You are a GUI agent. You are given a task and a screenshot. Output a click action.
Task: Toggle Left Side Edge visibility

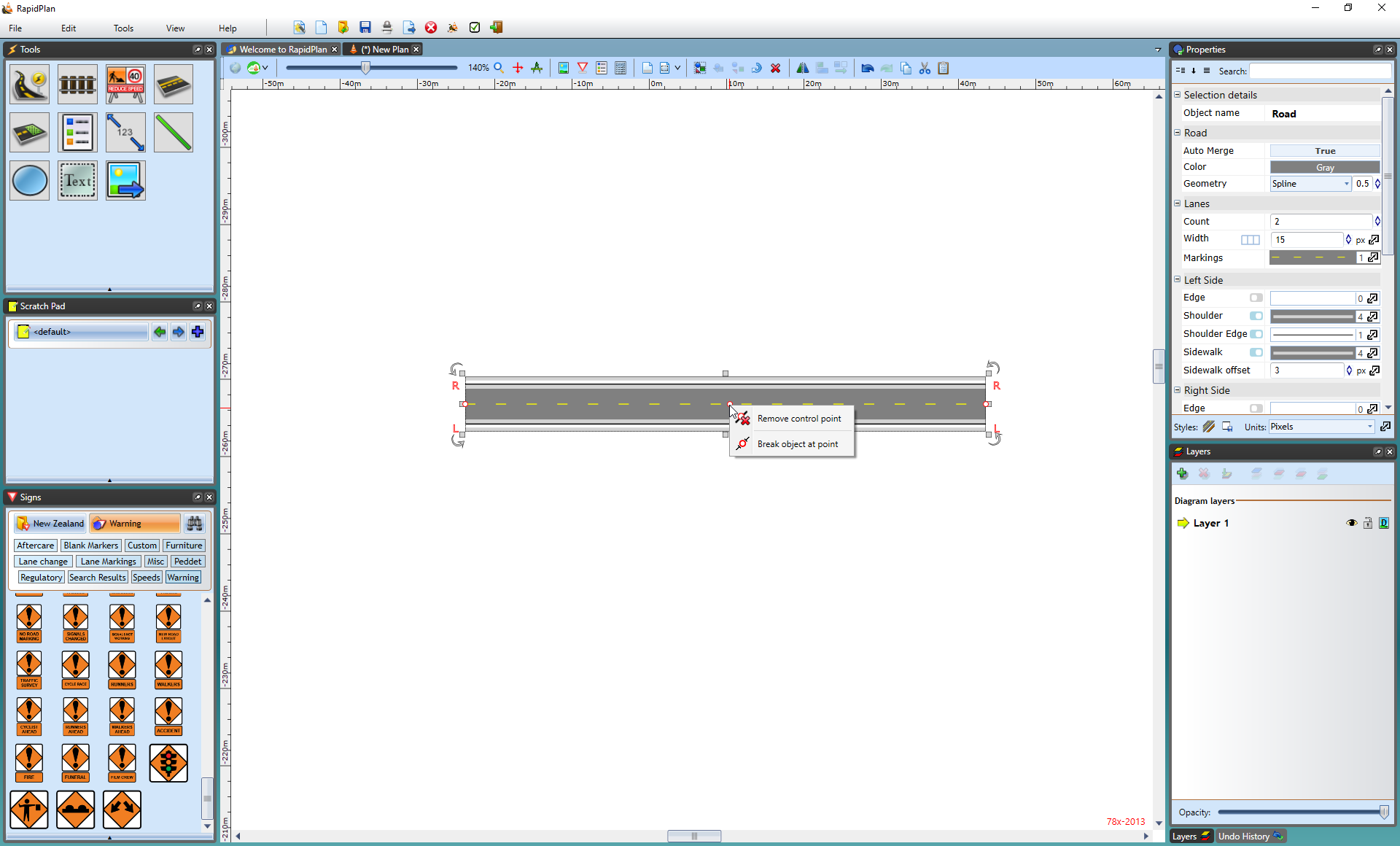(1257, 297)
